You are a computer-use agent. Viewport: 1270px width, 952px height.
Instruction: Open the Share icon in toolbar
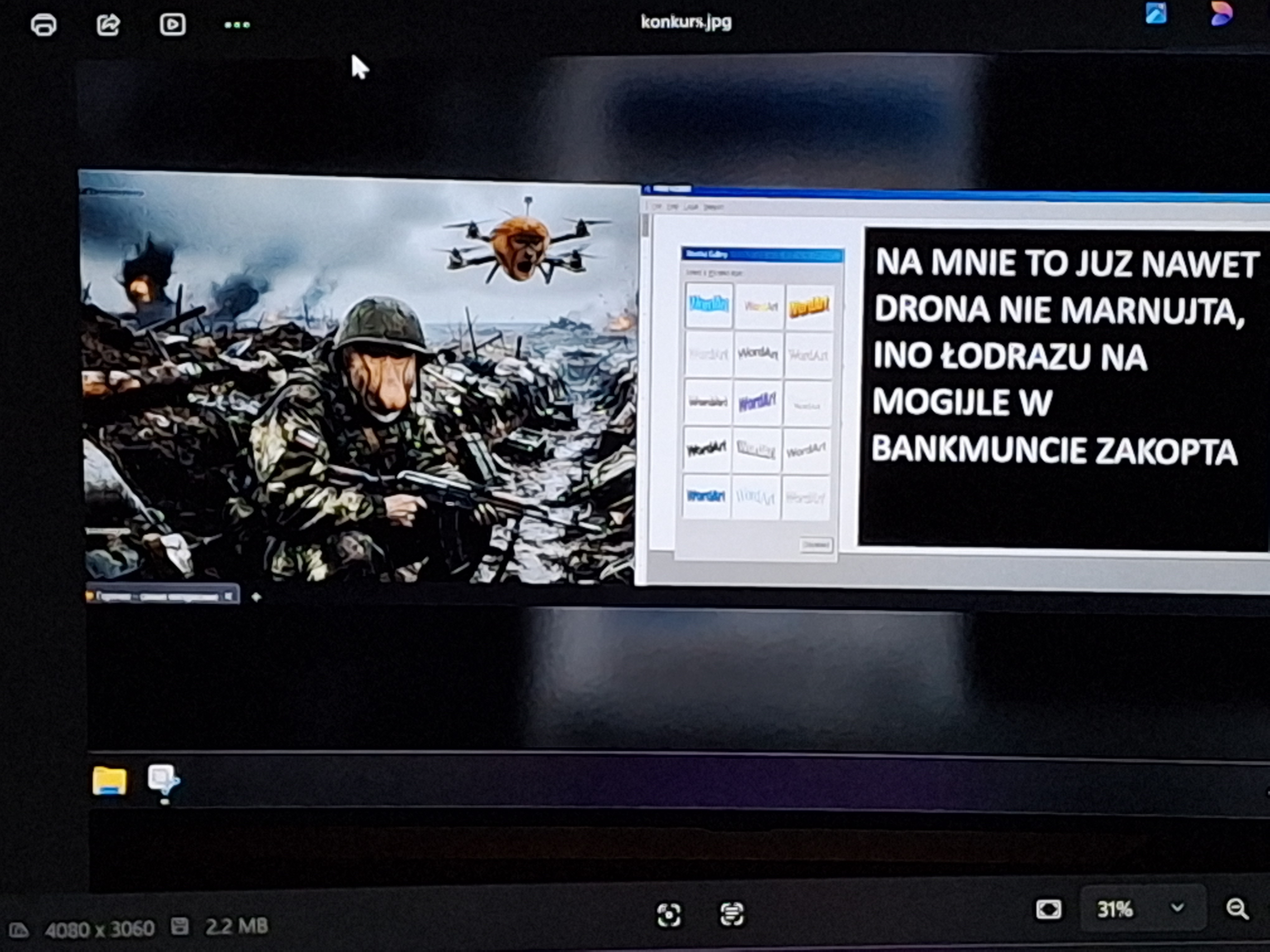(x=108, y=25)
